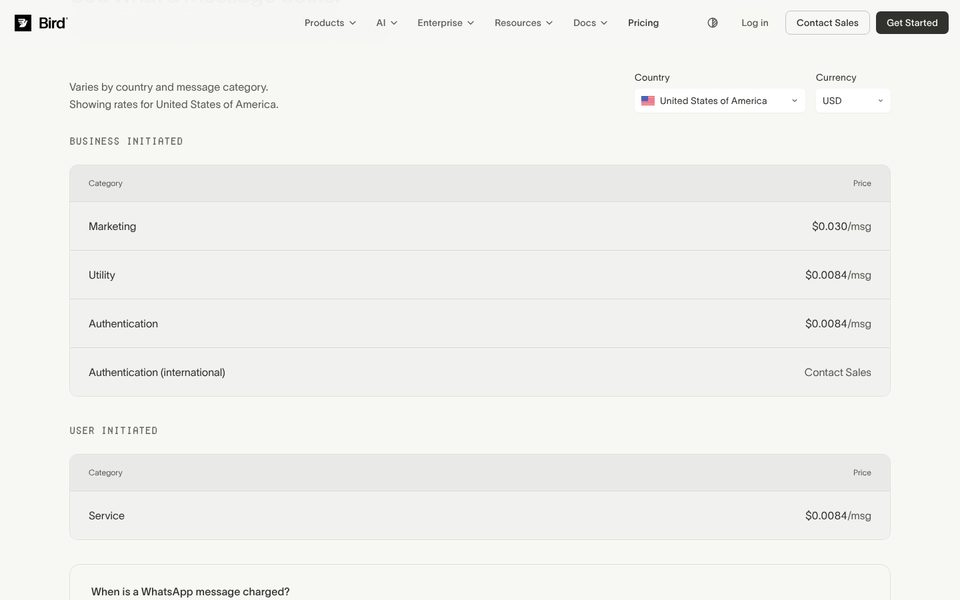Open the Country selector dropdown
Image resolution: width=960 pixels, height=600 pixels.
[x=719, y=101]
